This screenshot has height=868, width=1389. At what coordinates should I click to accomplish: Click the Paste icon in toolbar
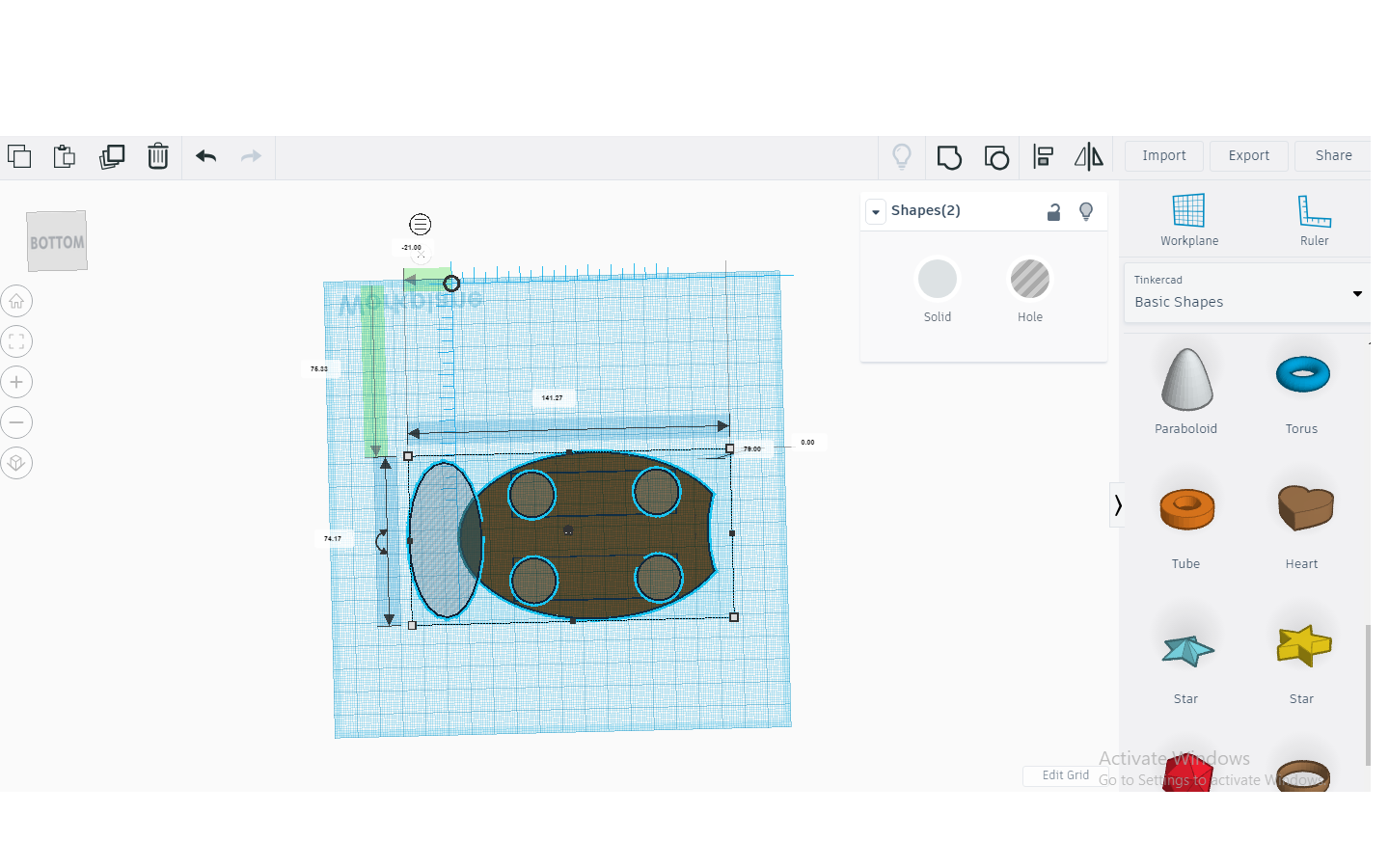tap(65, 156)
